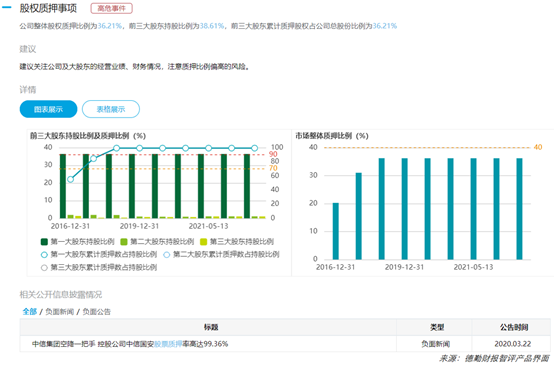The width and height of the screenshot is (554, 365).
Task: Select 负面新闻 disclosure filter
Action: coord(60,312)
